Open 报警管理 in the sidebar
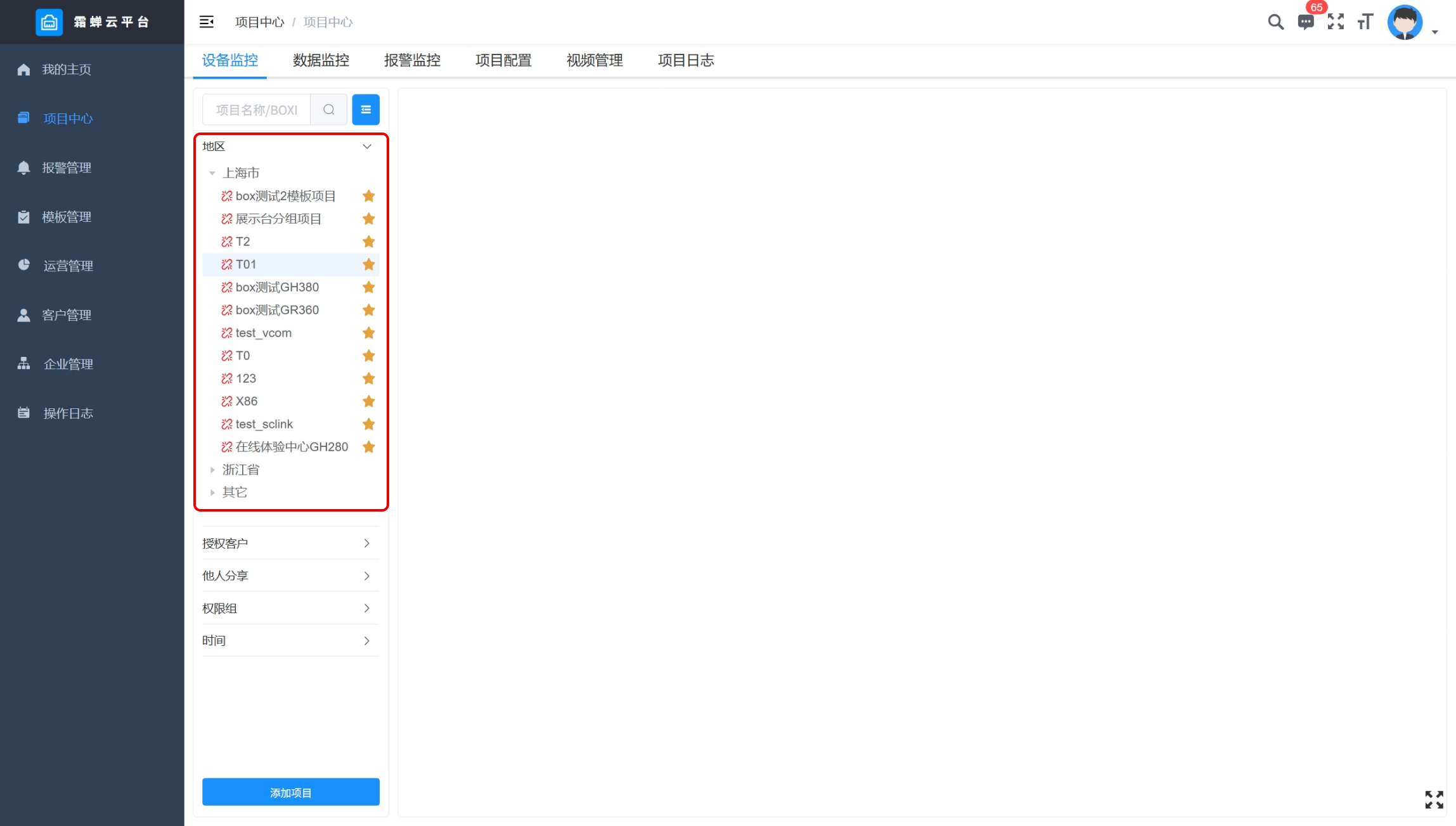The image size is (1456, 826). [92, 167]
